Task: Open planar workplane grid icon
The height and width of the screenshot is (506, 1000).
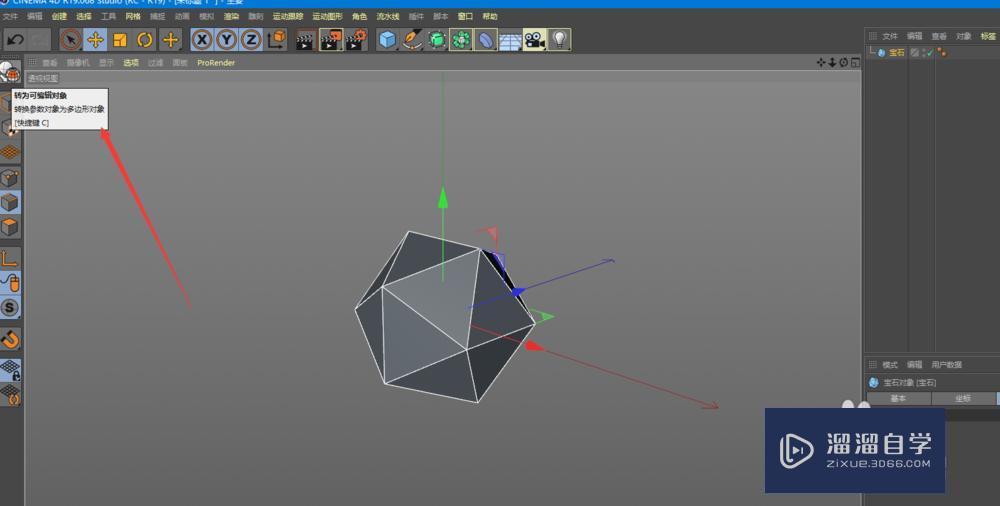Action: click(10, 394)
